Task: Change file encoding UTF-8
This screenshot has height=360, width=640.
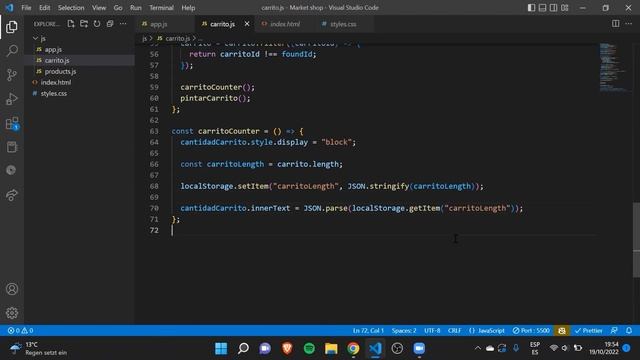Action: 432,331
